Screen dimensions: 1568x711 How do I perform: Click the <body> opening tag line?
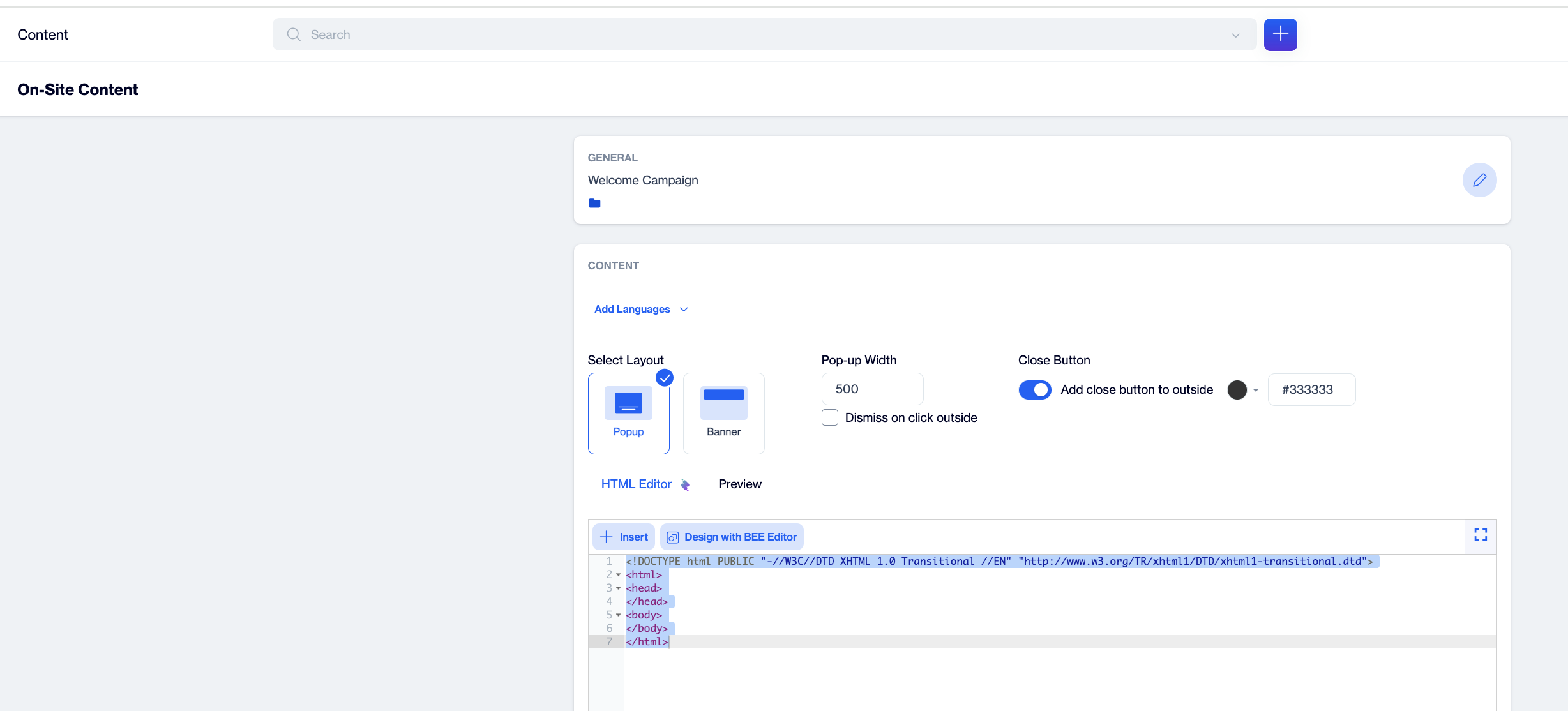point(644,615)
